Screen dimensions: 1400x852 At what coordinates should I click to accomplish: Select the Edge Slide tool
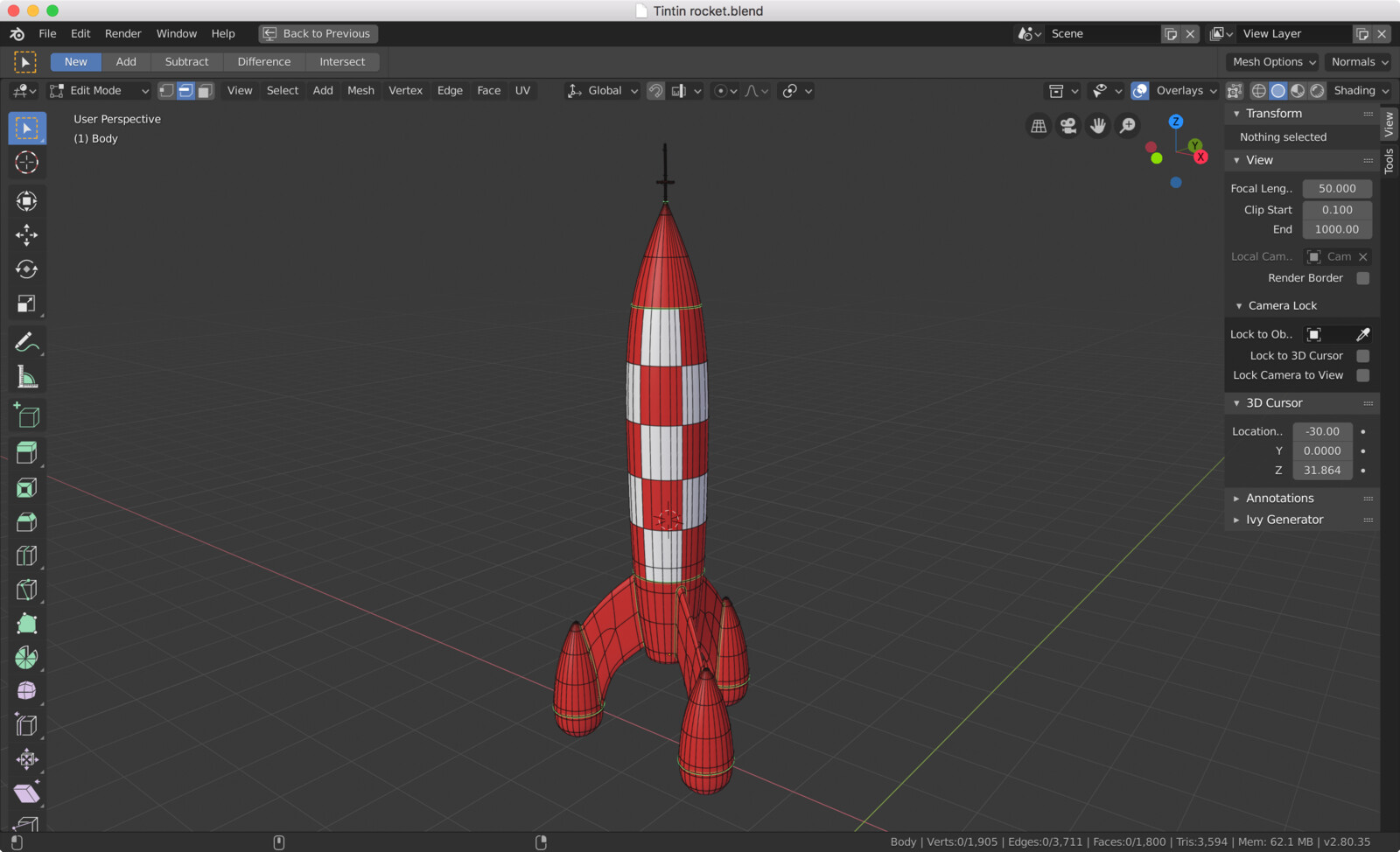pos(27,725)
